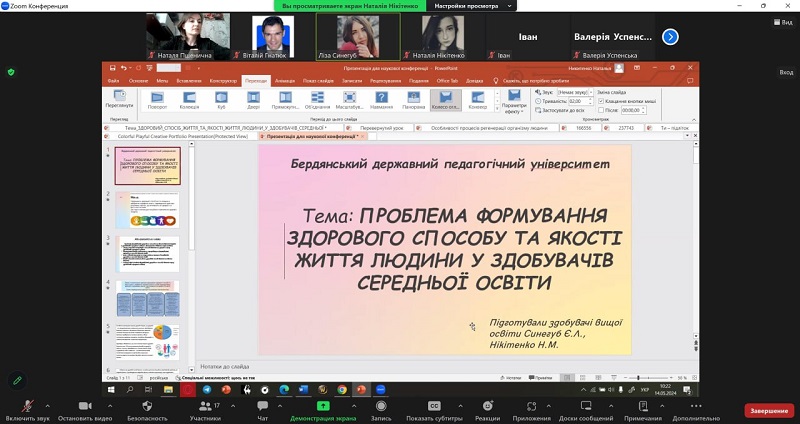Expand subtitles options arrow
Viewport: 800px width, 424px height.
(x=460, y=406)
